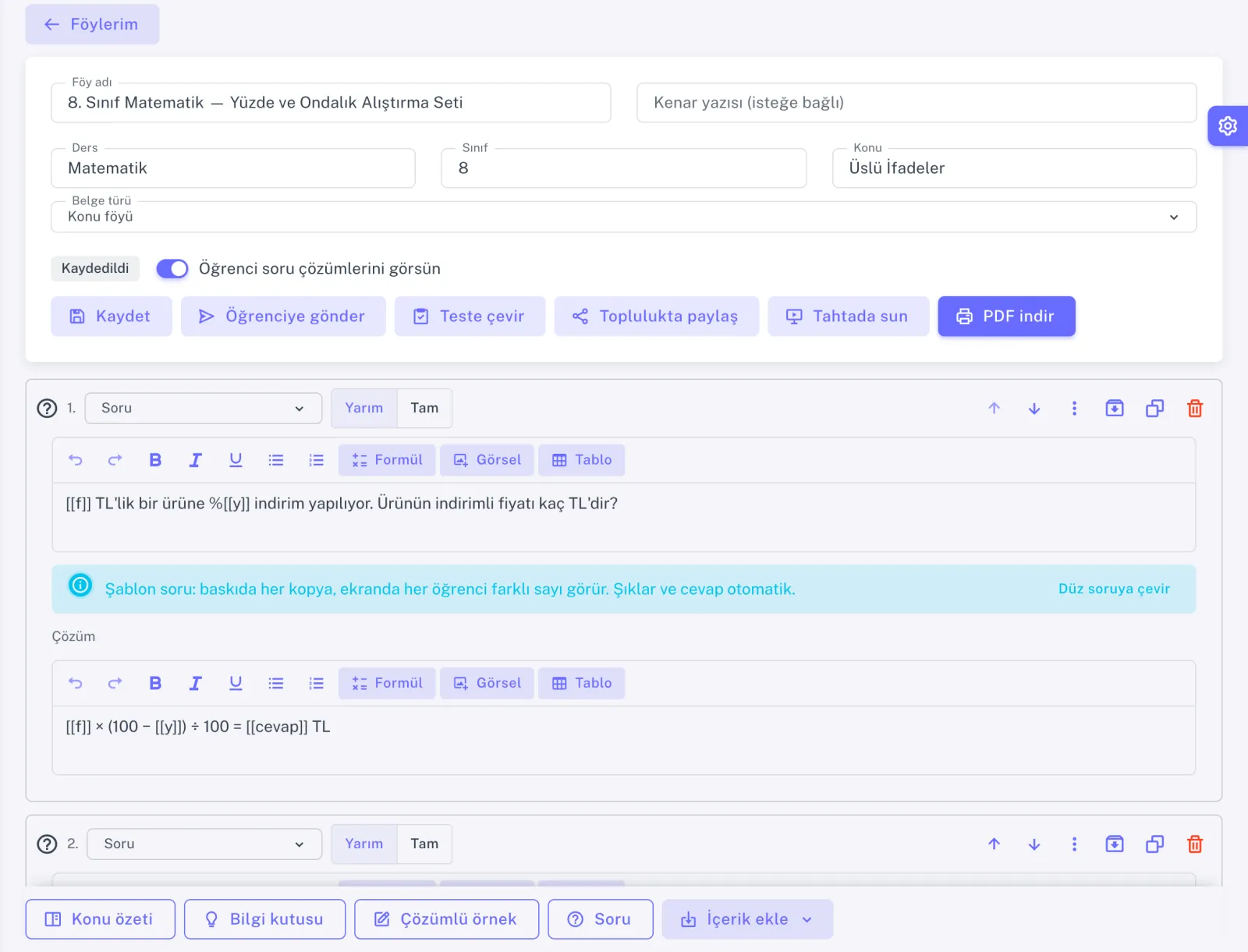
Task: Move question 1 down
Action: pos(1034,409)
